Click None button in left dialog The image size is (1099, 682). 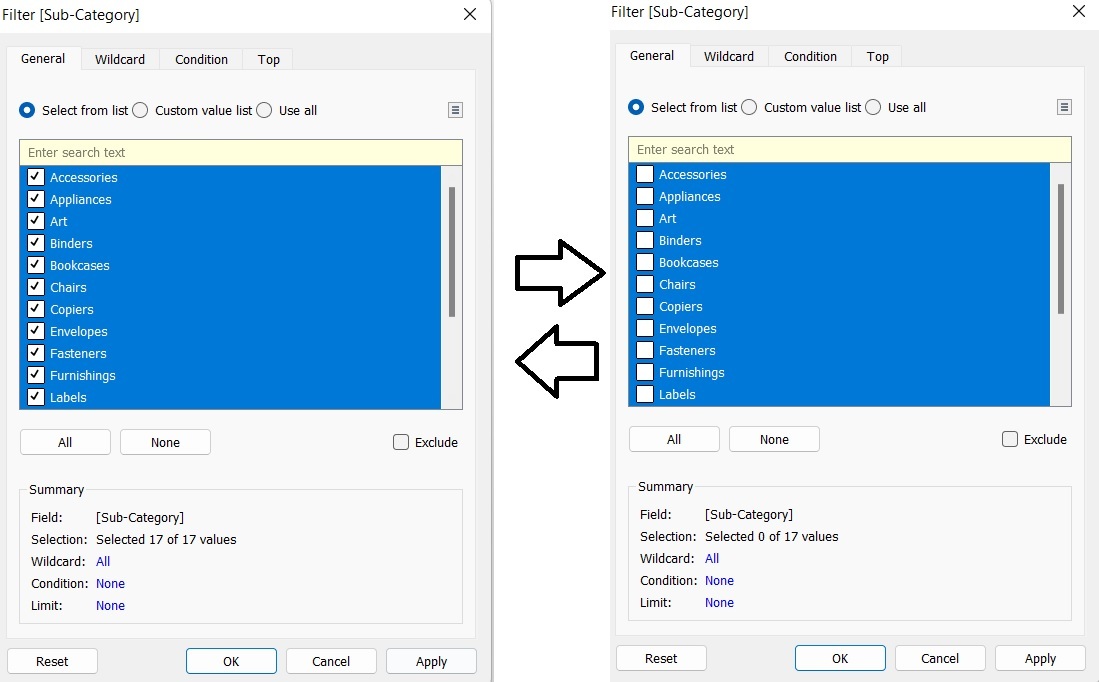point(165,442)
